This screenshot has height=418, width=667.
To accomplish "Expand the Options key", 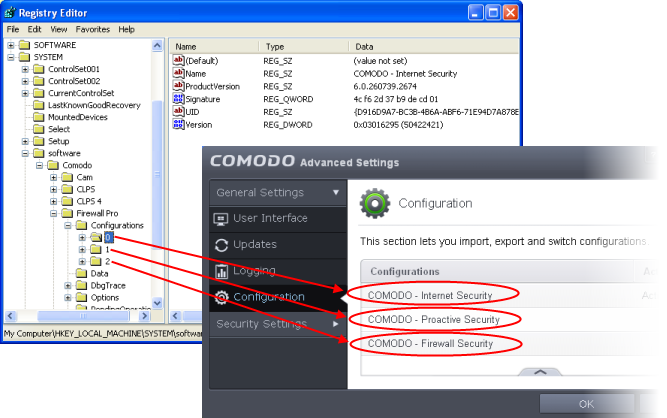I will point(68,298).
